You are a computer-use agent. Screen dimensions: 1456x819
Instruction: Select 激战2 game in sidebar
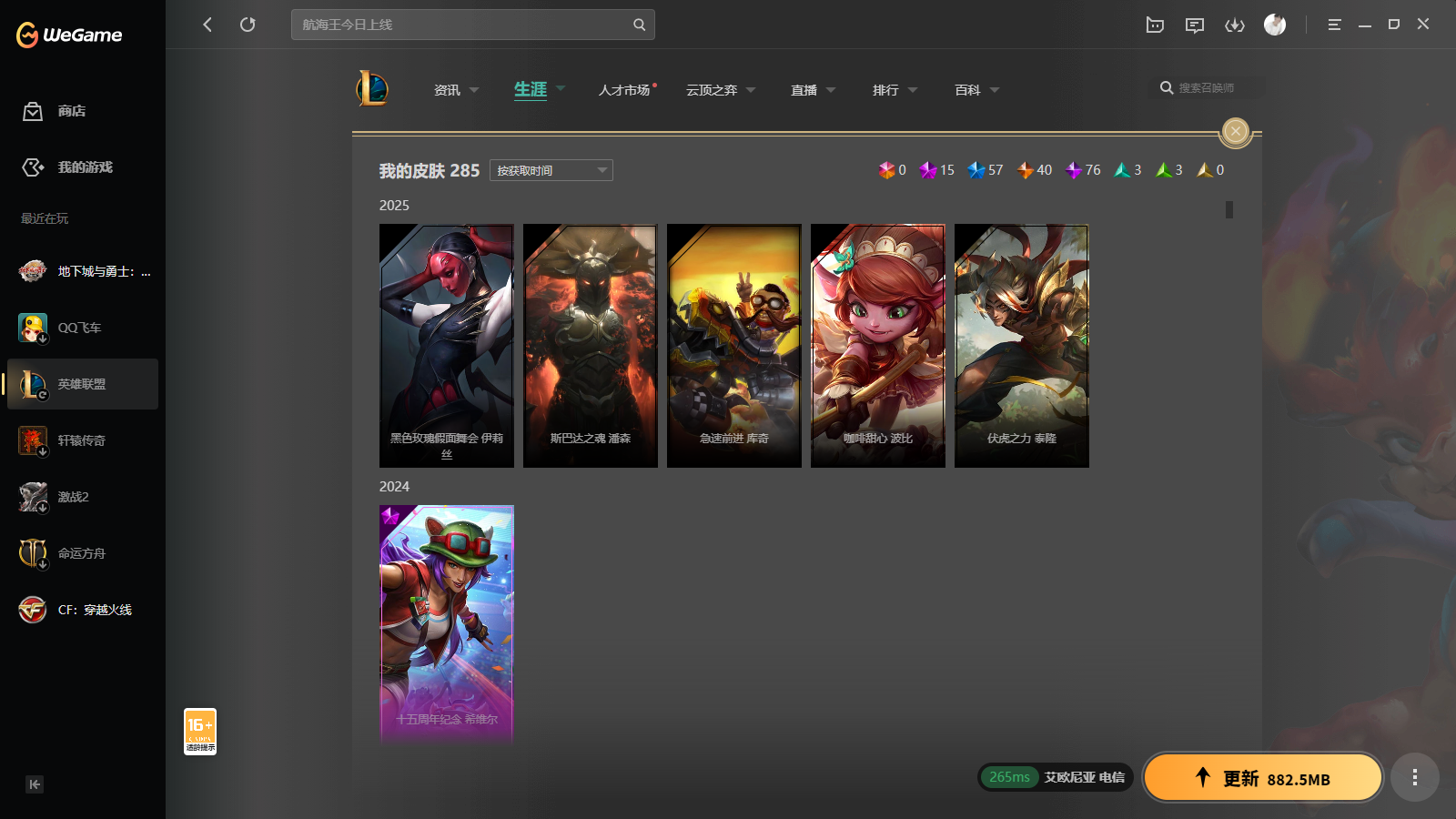click(82, 497)
